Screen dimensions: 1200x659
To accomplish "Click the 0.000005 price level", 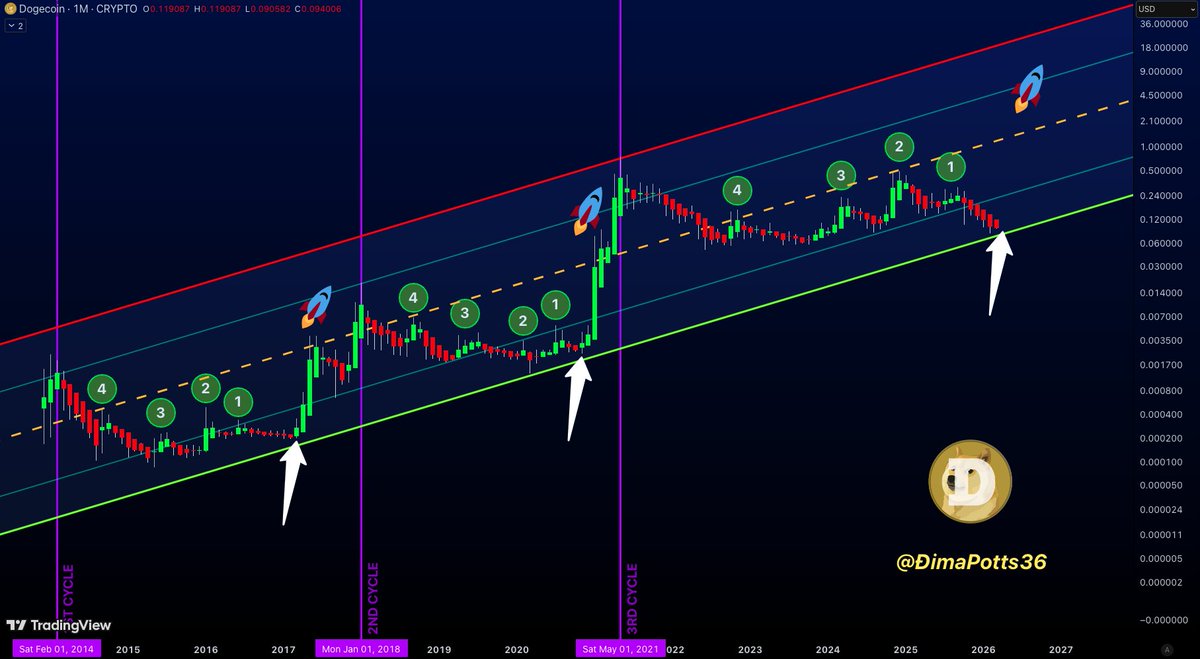I will point(1162,558).
